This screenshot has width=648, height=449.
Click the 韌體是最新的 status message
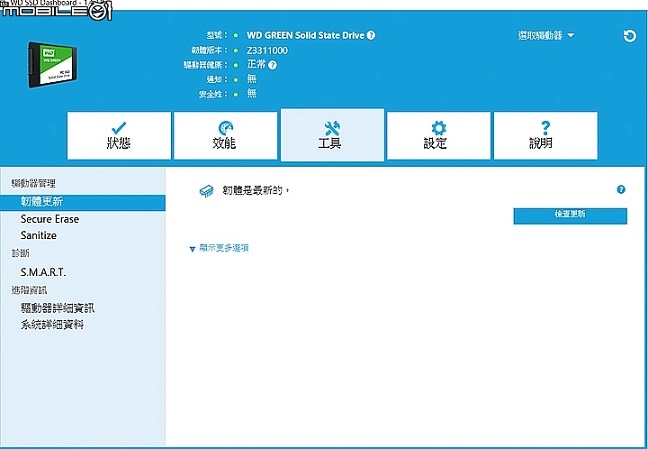[x=256, y=191]
